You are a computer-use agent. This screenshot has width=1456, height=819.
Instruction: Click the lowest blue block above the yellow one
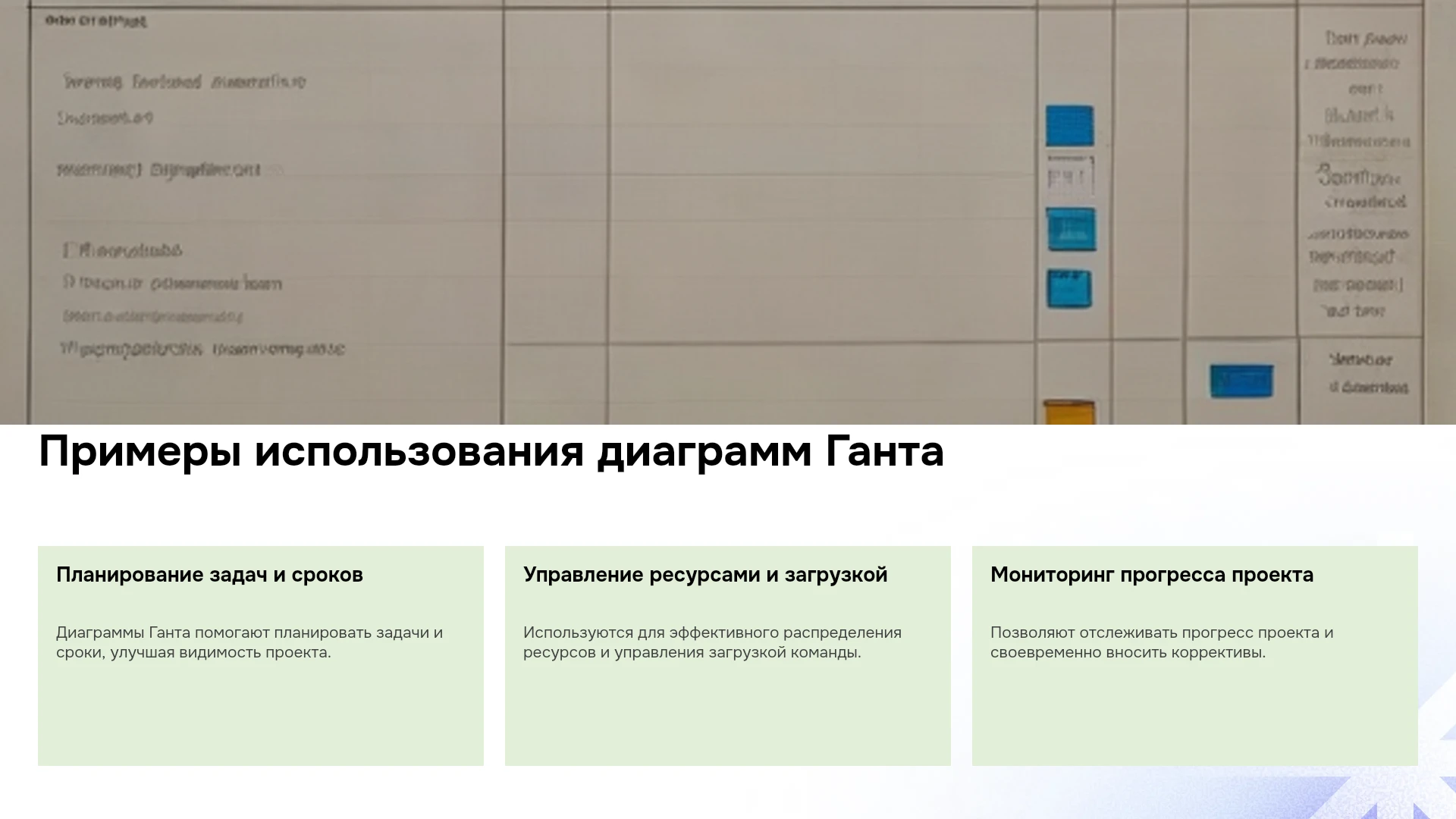tap(1069, 289)
